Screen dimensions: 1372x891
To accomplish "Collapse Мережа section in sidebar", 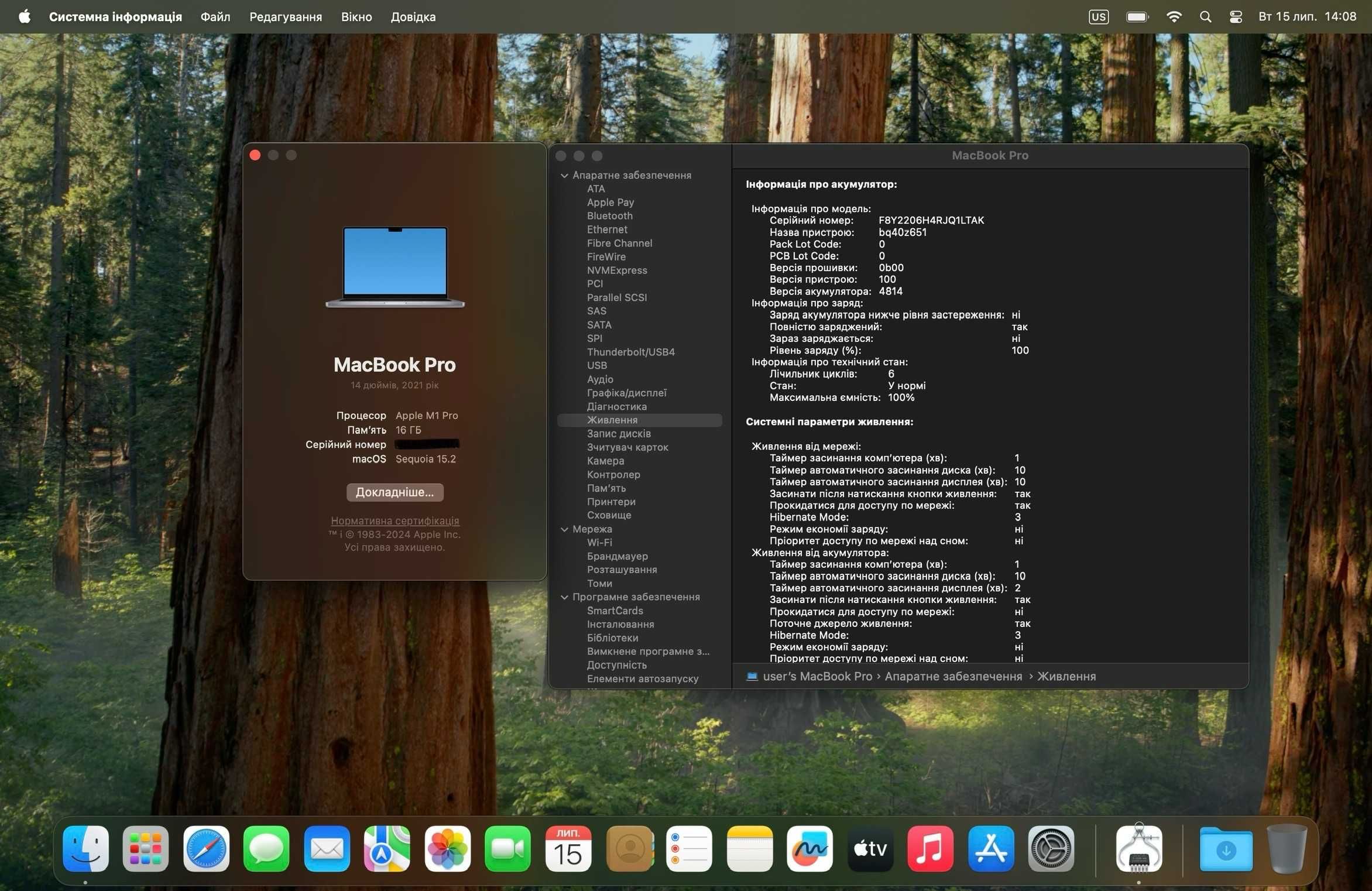I will pos(564,529).
